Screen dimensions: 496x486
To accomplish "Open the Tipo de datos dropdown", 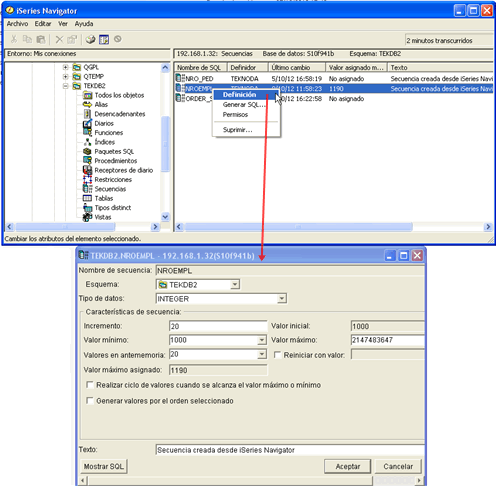I will 282,298.
